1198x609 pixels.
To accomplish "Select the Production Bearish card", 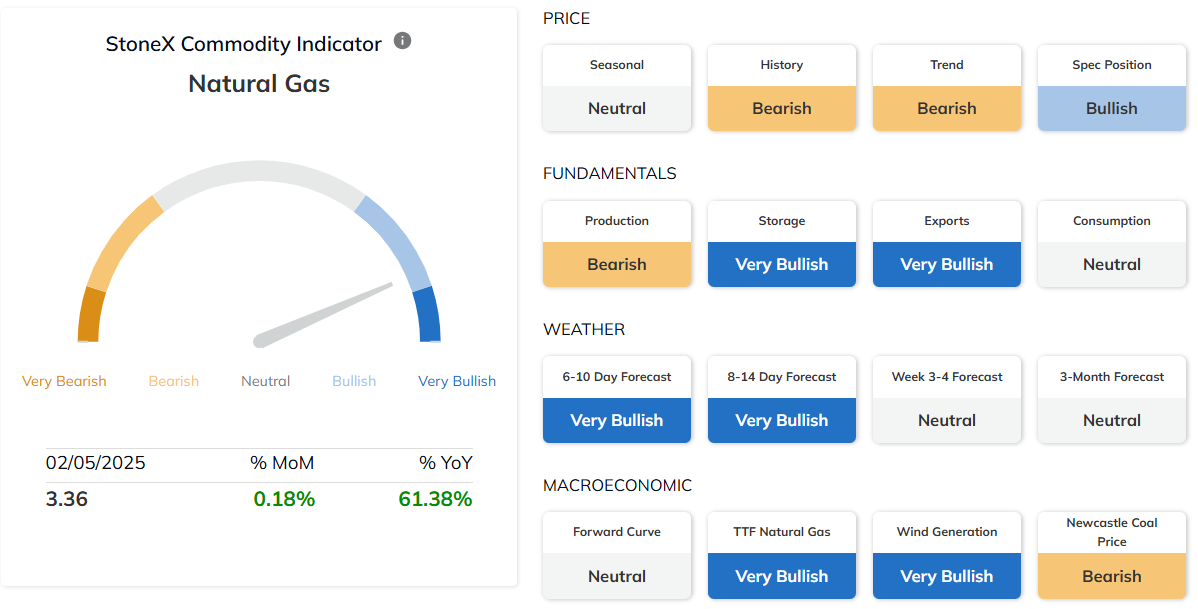I will click(x=617, y=244).
